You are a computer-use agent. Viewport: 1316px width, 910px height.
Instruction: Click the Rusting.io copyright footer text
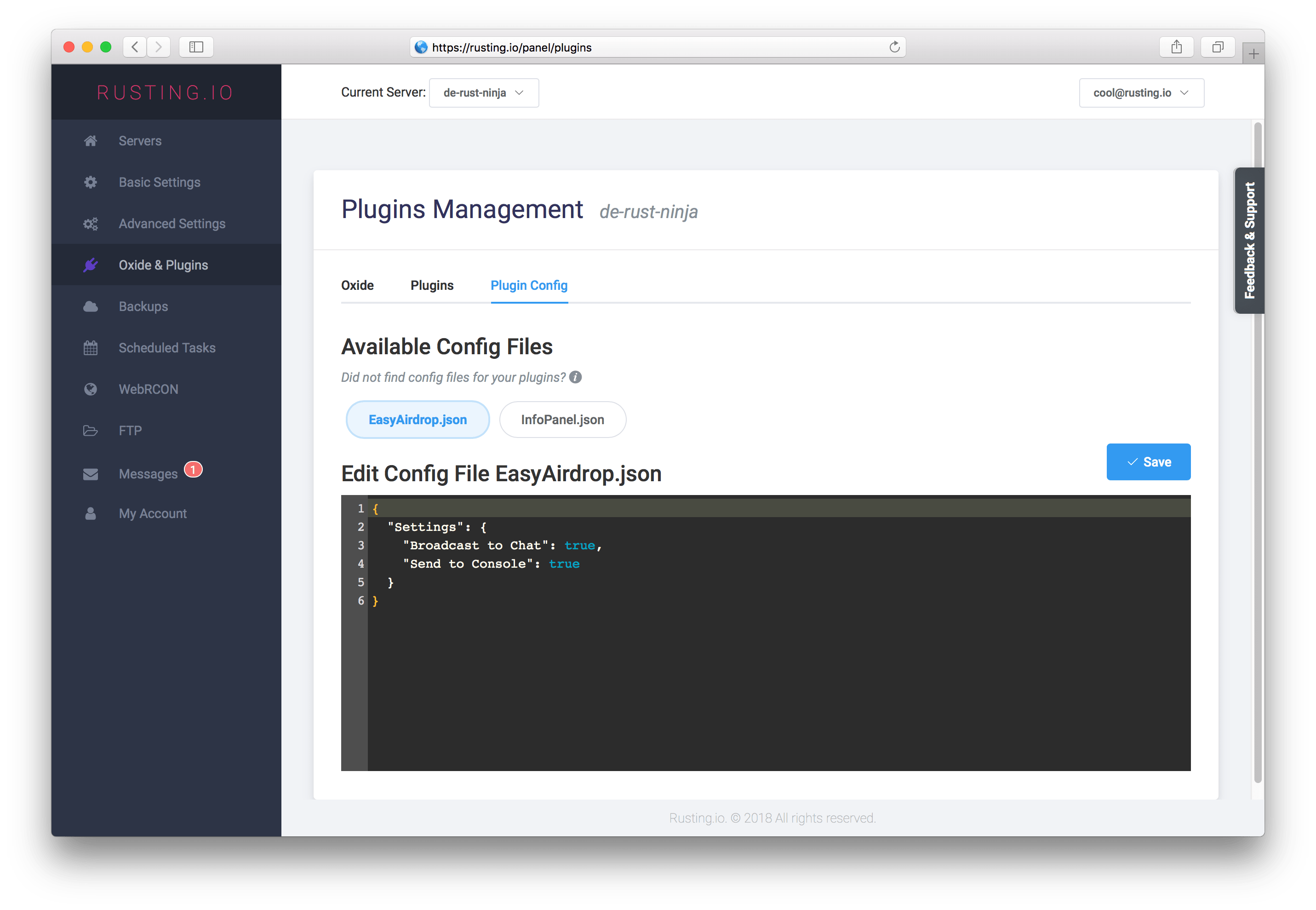pyautogui.click(x=772, y=818)
